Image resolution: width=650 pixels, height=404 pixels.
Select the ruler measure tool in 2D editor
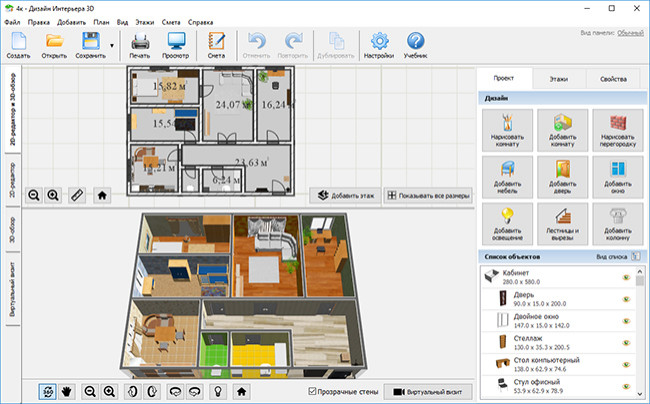coord(76,195)
